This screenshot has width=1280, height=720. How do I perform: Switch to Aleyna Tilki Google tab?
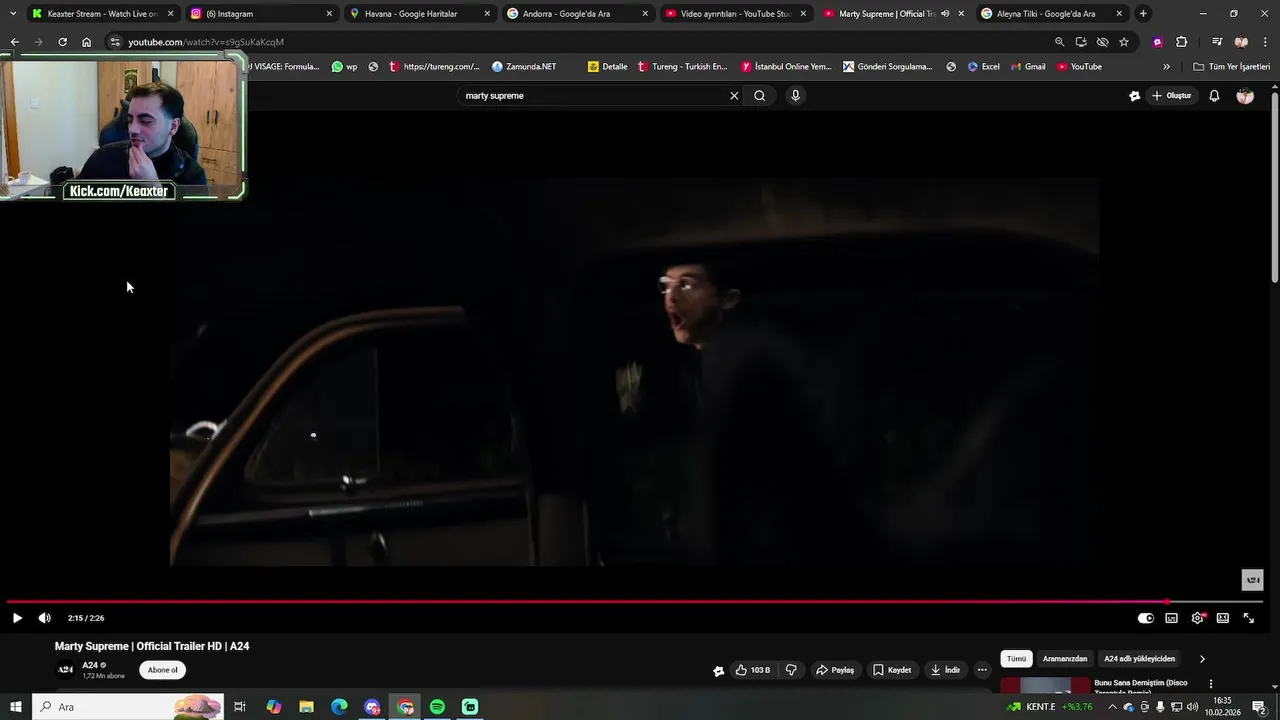click(1050, 14)
